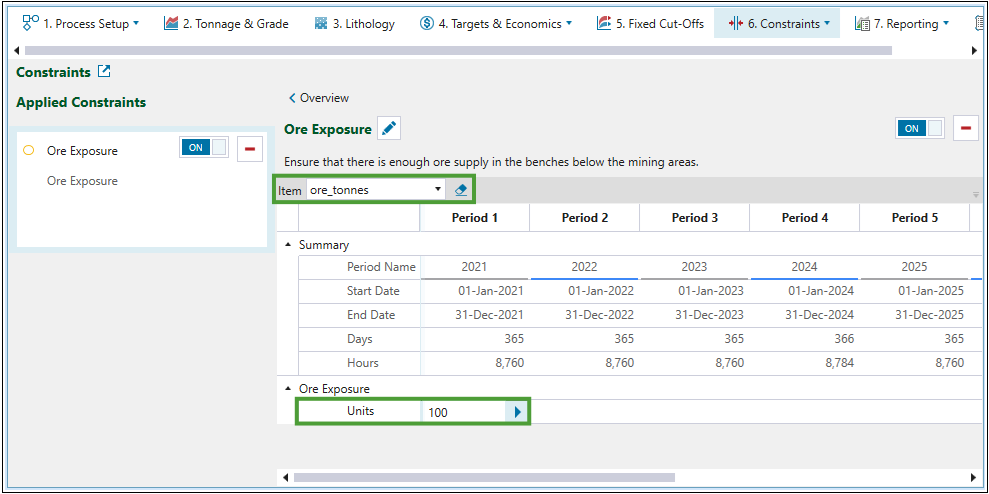Click the Period 3 column header

pyautogui.click(x=694, y=218)
